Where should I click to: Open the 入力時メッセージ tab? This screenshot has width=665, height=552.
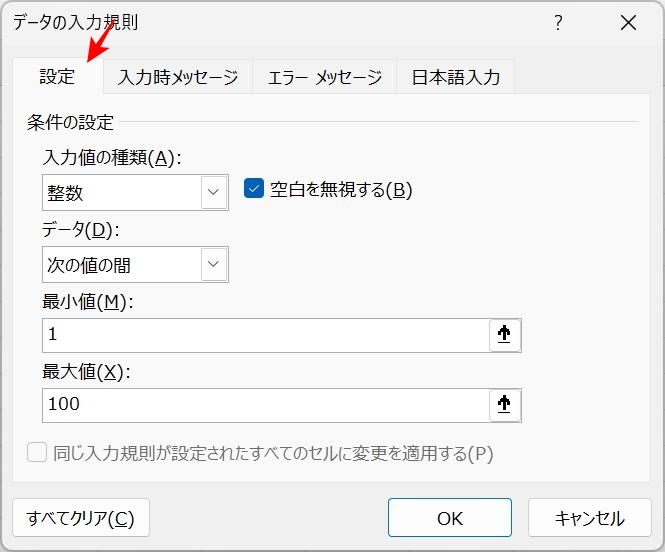pyautogui.click(x=178, y=77)
